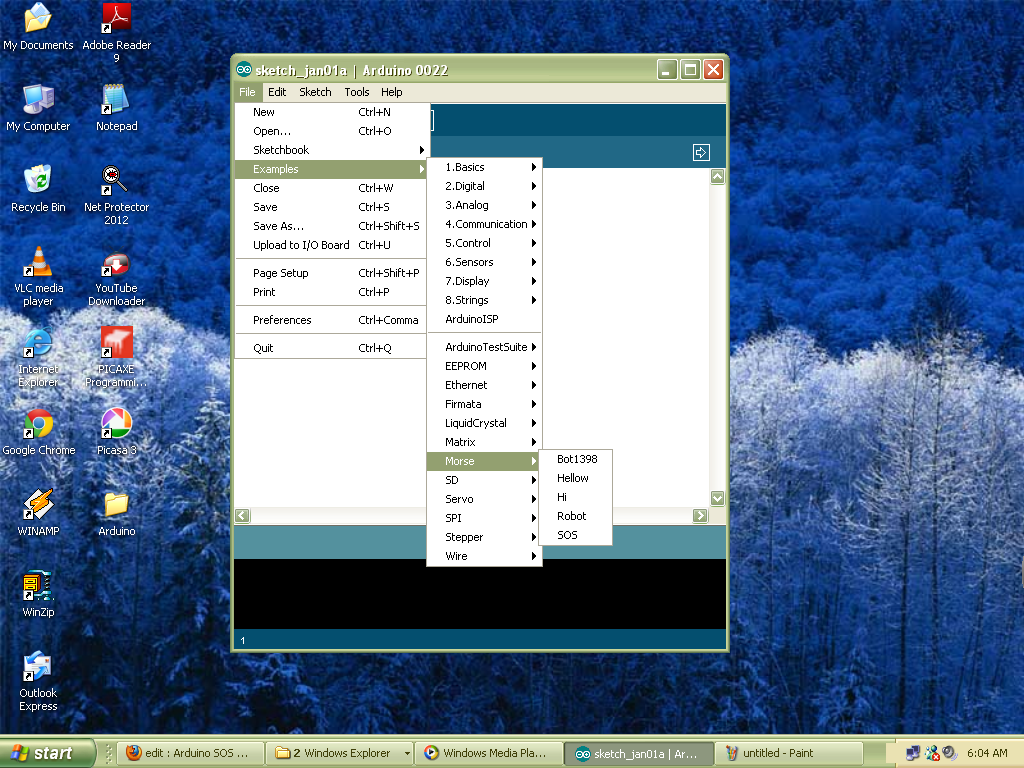
Task: Click the highlighted Morse submenu
Action: (484, 461)
